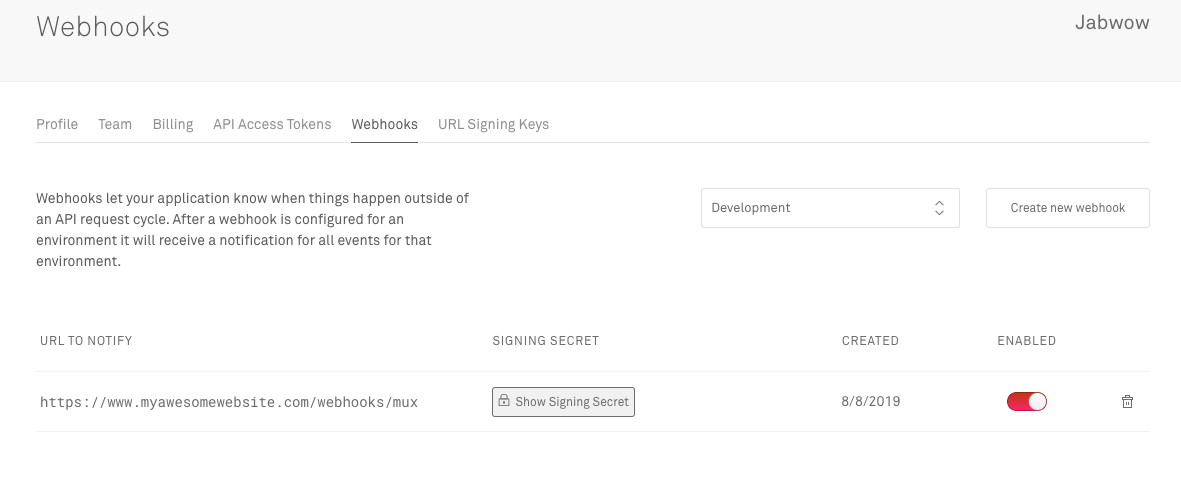Click Create new webhook button
The height and width of the screenshot is (479, 1181).
pos(1067,208)
